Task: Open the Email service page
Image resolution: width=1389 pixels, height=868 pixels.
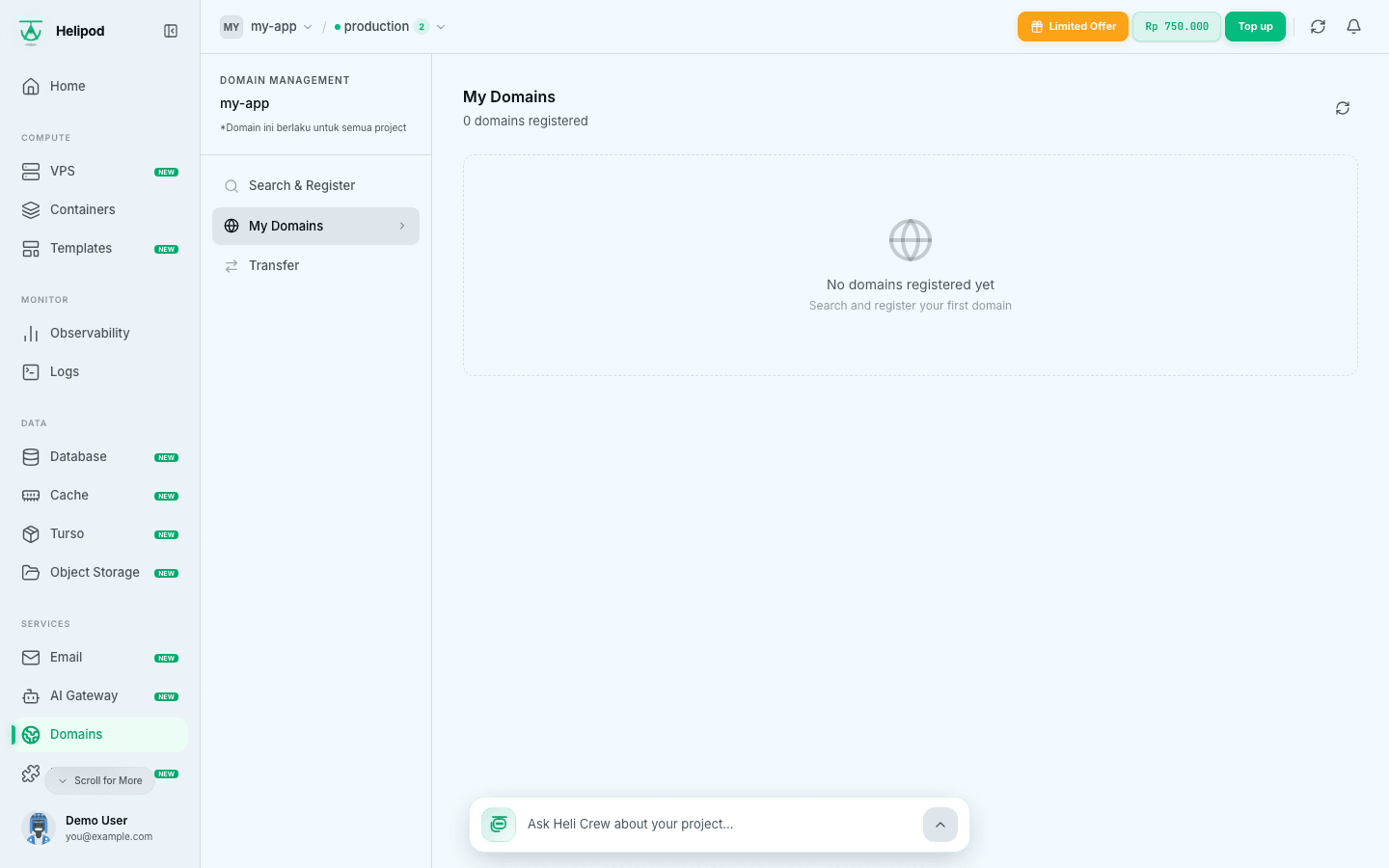Action: 100,658
